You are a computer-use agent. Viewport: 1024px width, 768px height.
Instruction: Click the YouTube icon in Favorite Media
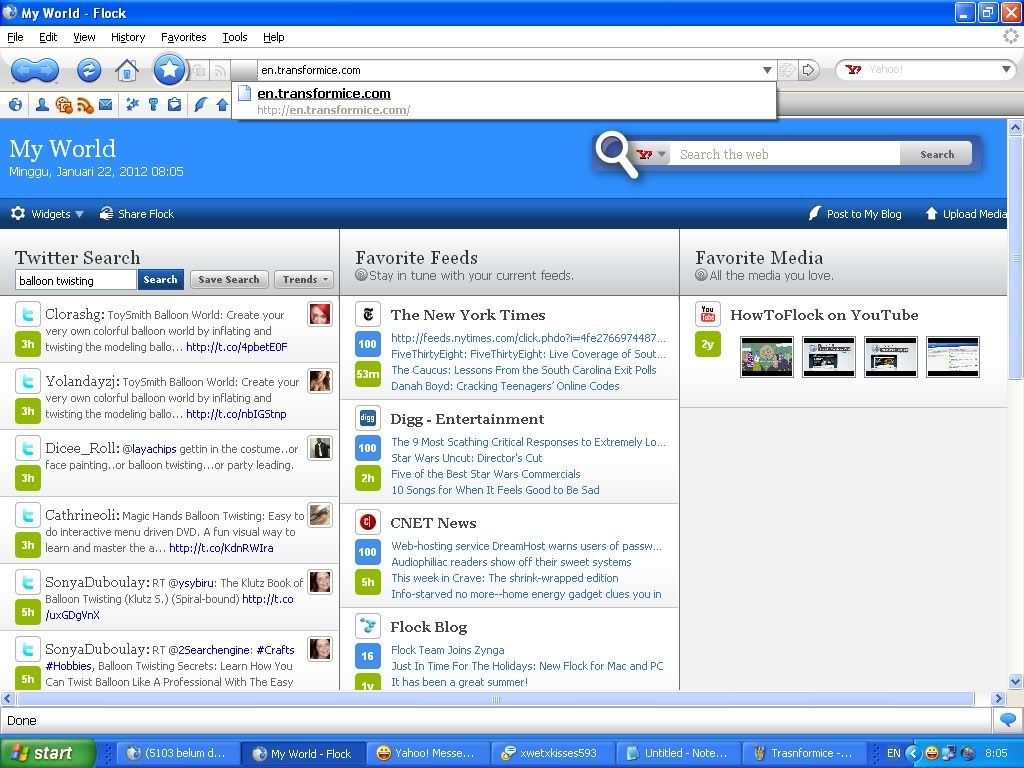pyautogui.click(x=708, y=314)
